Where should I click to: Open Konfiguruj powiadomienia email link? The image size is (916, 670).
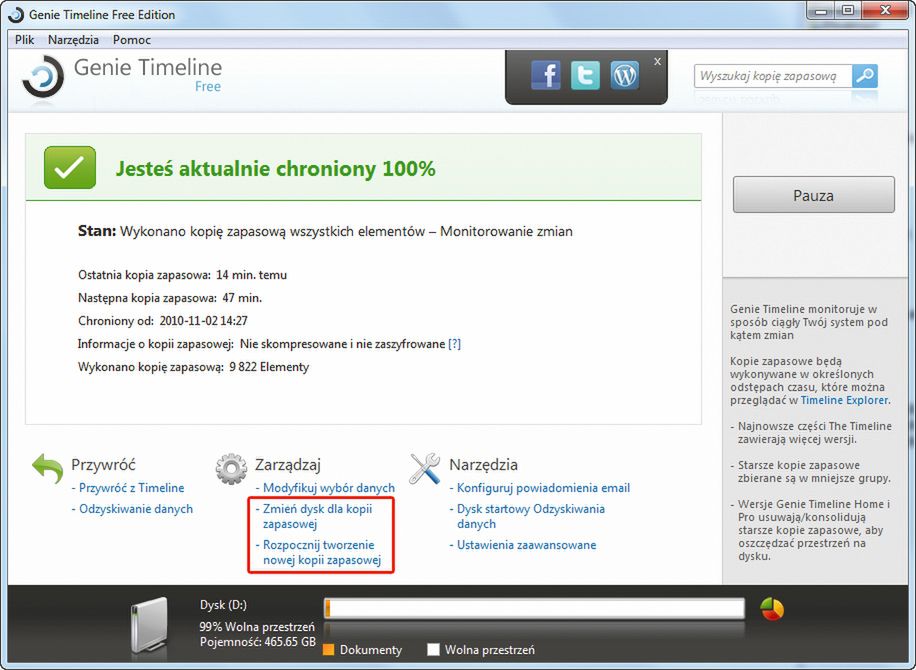pyautogui.click(x=543, y=488)
